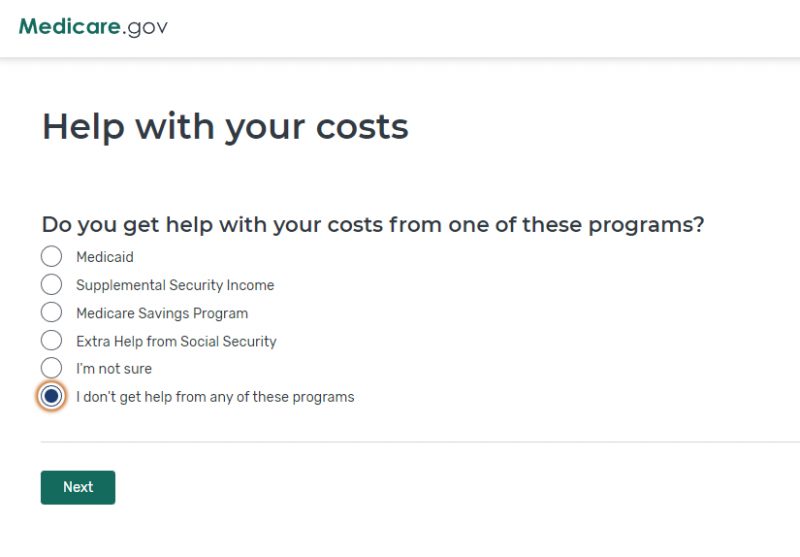Click the I don't get help label text

[215, 397]
